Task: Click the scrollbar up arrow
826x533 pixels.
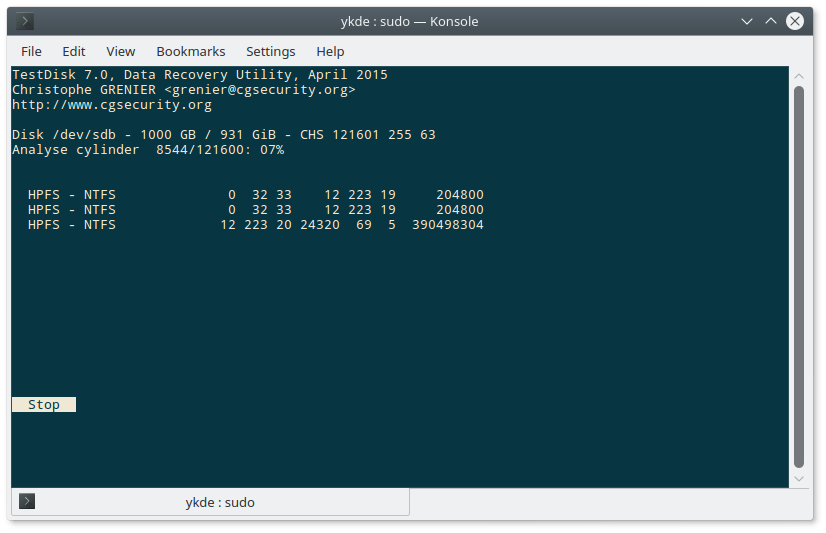Action: click(x=799, y=76)
